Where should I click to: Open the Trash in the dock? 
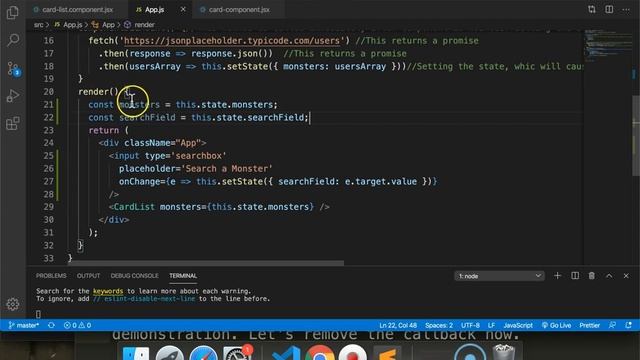(x=503, y=353)
